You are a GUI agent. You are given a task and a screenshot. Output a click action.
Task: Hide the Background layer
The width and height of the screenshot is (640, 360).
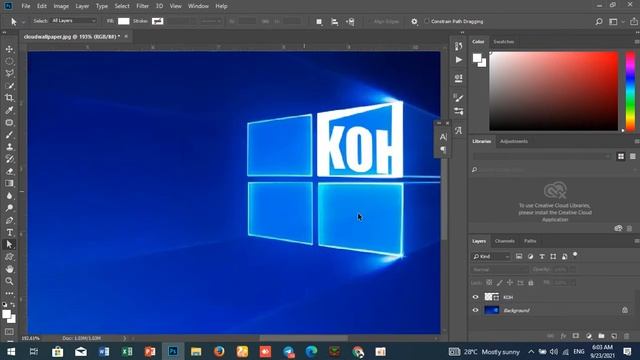click(x=476, y=310)
